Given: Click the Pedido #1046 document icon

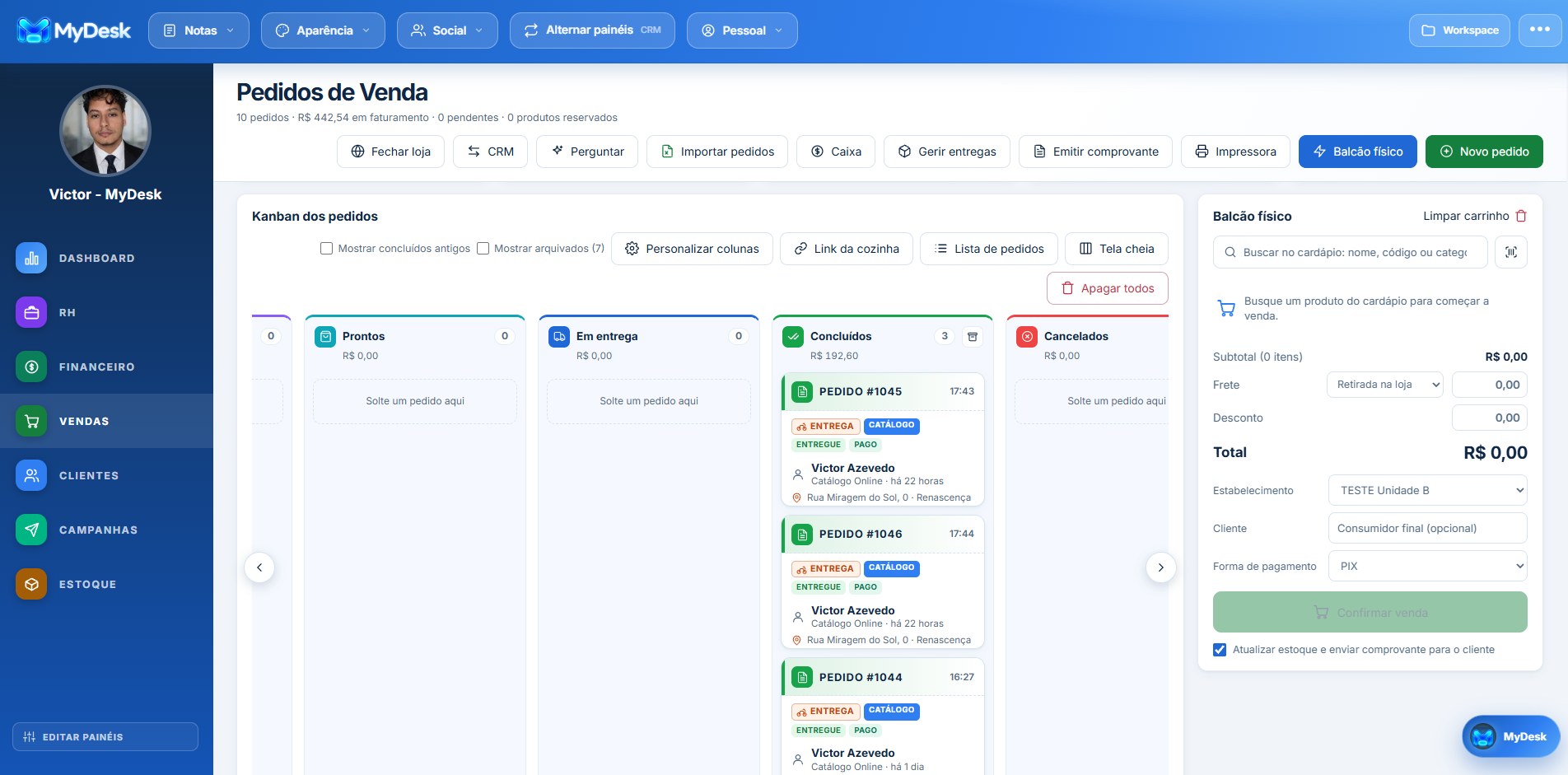Looking at the screenshot, I should pyautogui.click(x=802, y=534).
